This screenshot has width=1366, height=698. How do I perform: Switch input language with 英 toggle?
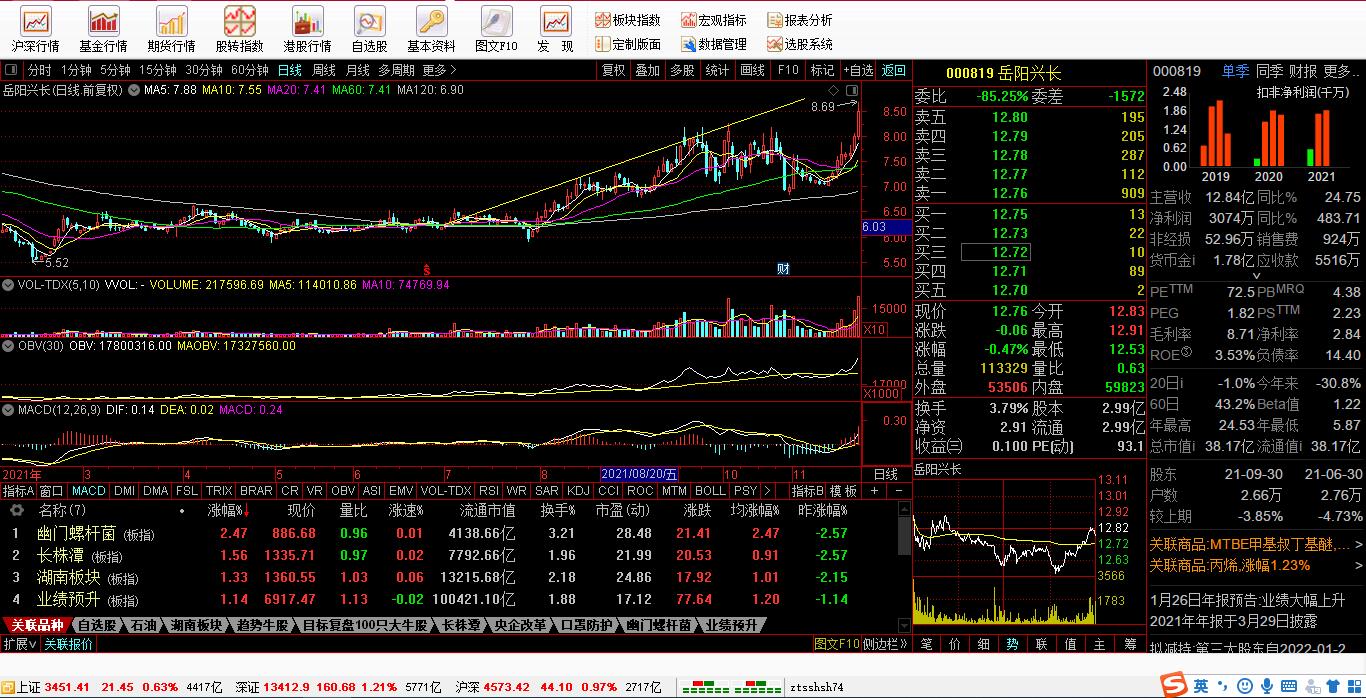tap(1200, 686)
